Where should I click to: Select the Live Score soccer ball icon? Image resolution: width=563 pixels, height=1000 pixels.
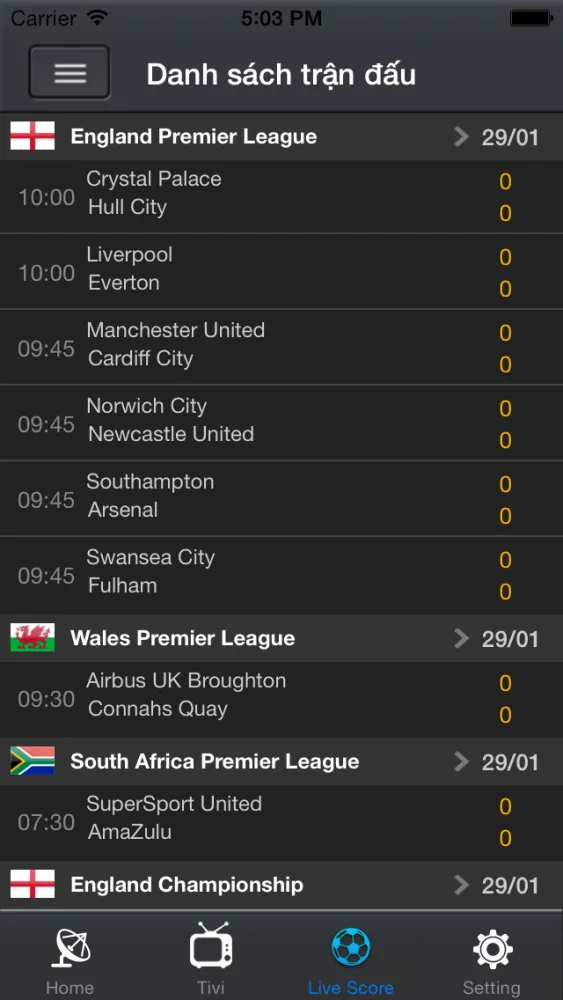[351, 947]
